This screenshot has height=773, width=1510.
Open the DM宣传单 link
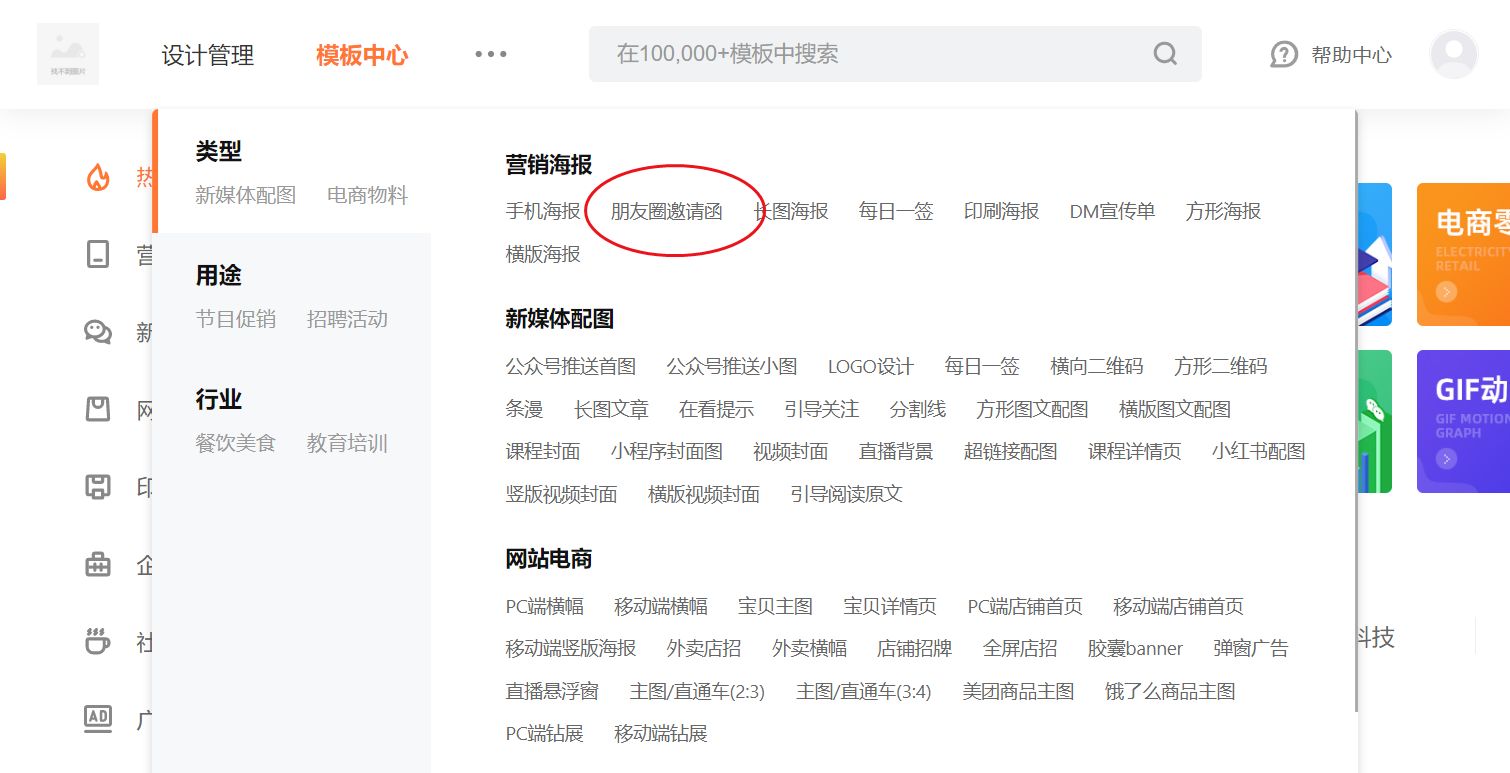[x=1112, y=212]
